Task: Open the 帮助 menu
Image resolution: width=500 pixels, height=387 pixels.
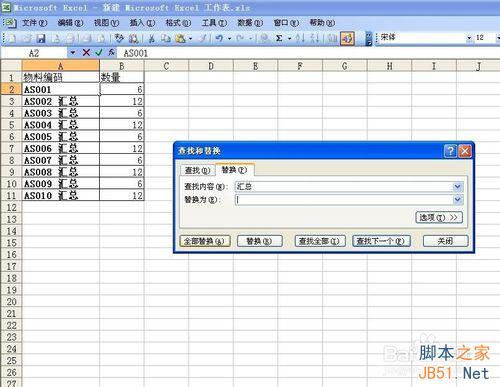Action: 322,23
